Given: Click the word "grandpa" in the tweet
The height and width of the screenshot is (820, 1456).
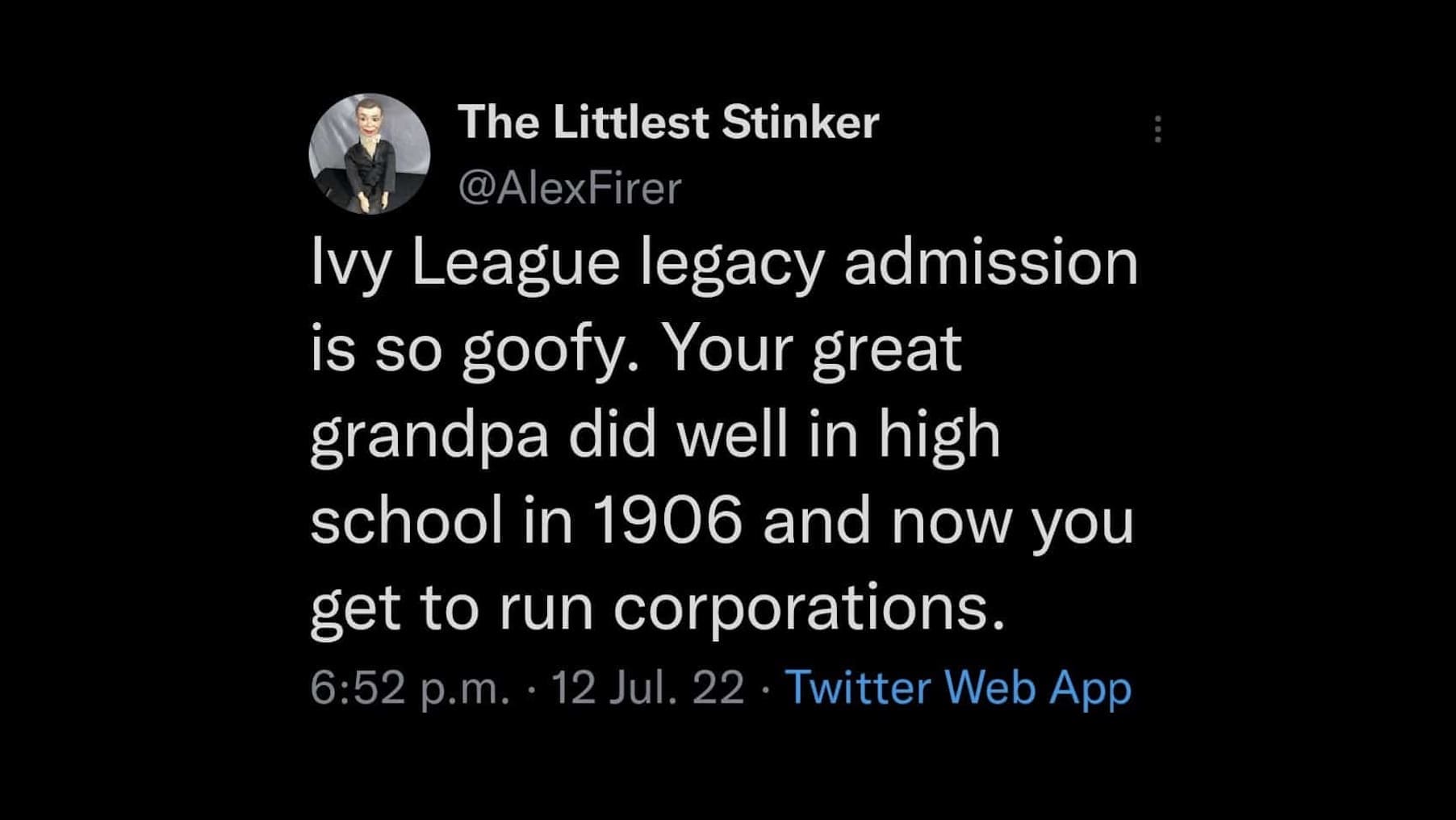Looking at the screenshot, I should click(x=429, y=437).
